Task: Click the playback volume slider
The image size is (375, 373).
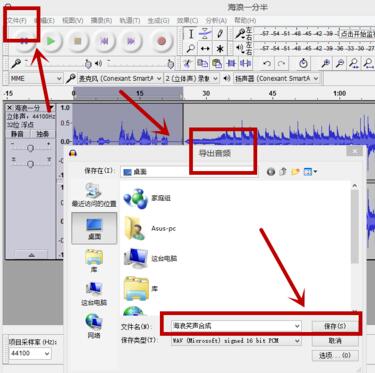Action: (139, 63)
